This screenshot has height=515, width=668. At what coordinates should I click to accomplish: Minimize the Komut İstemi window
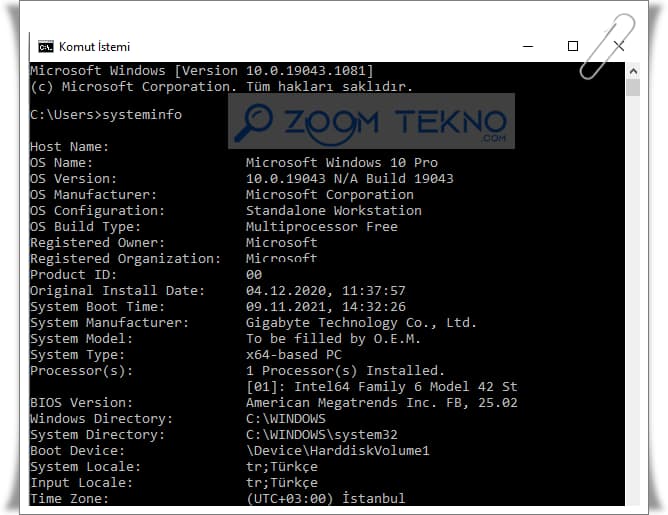pyautogui.click(x=528, y=46)
